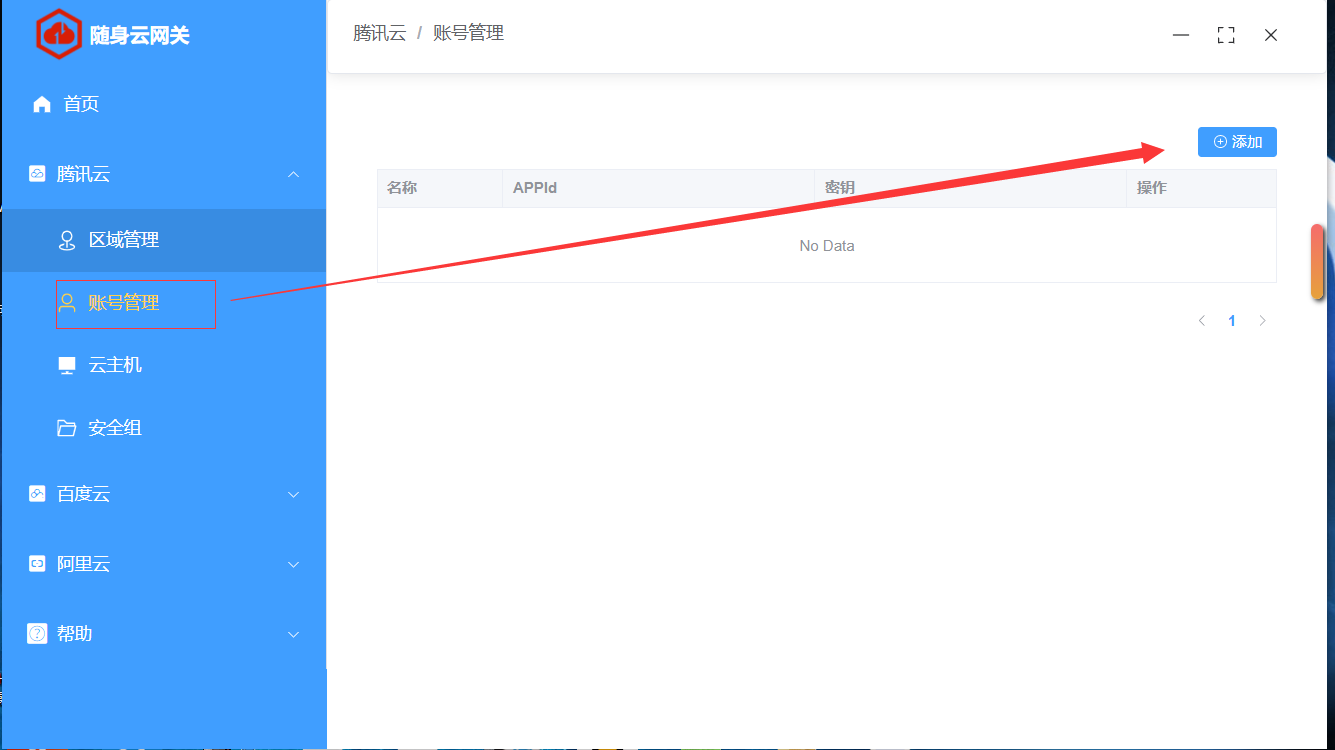This screenshot has width=1335, height=750.
Task: Click the 百度云 menu label
Action: (x=83, y=494)
